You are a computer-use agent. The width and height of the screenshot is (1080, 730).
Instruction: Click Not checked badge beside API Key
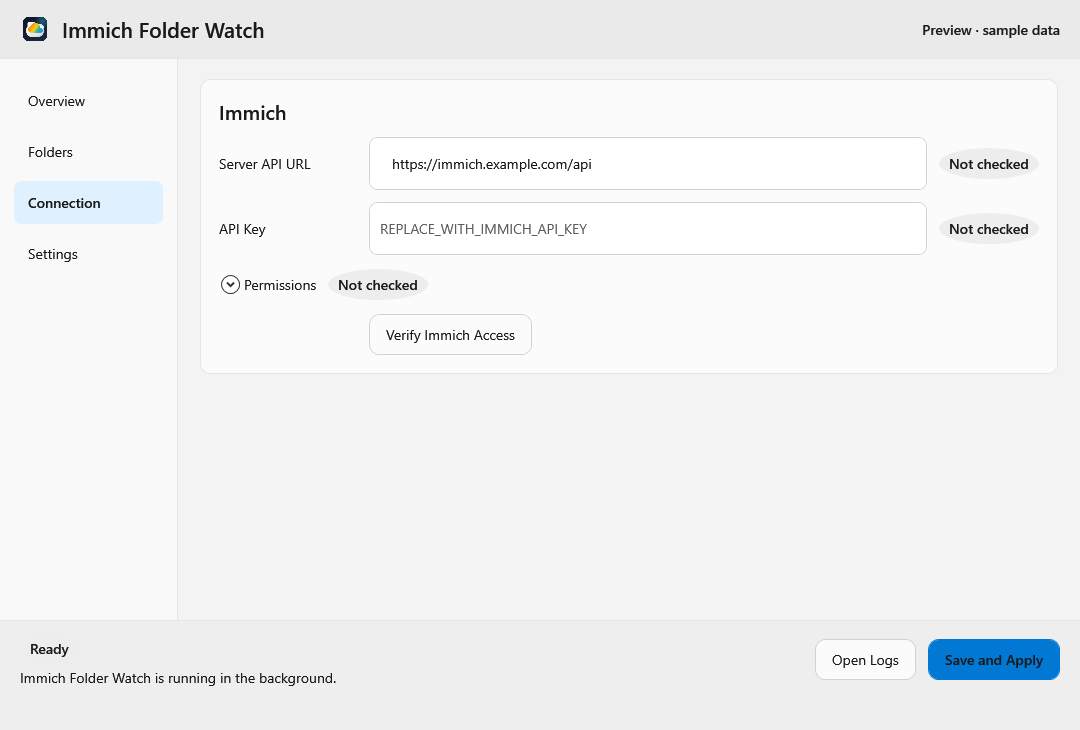pyautogui.click(x=988, y=229)
